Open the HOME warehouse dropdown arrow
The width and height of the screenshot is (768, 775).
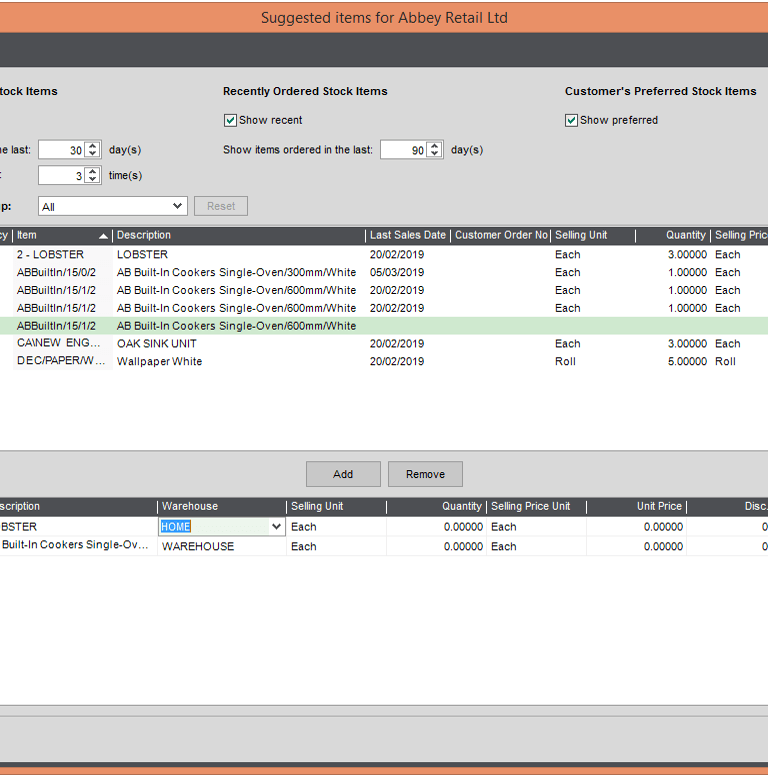point(276,526)
